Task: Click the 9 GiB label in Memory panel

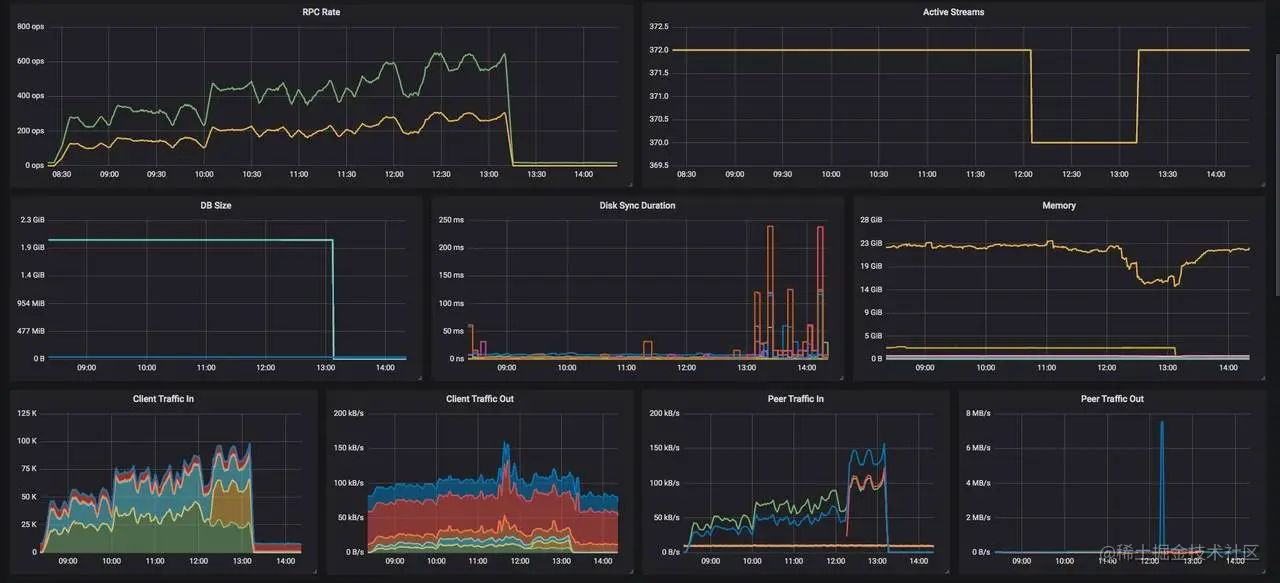Action: [x=872, y=312]
